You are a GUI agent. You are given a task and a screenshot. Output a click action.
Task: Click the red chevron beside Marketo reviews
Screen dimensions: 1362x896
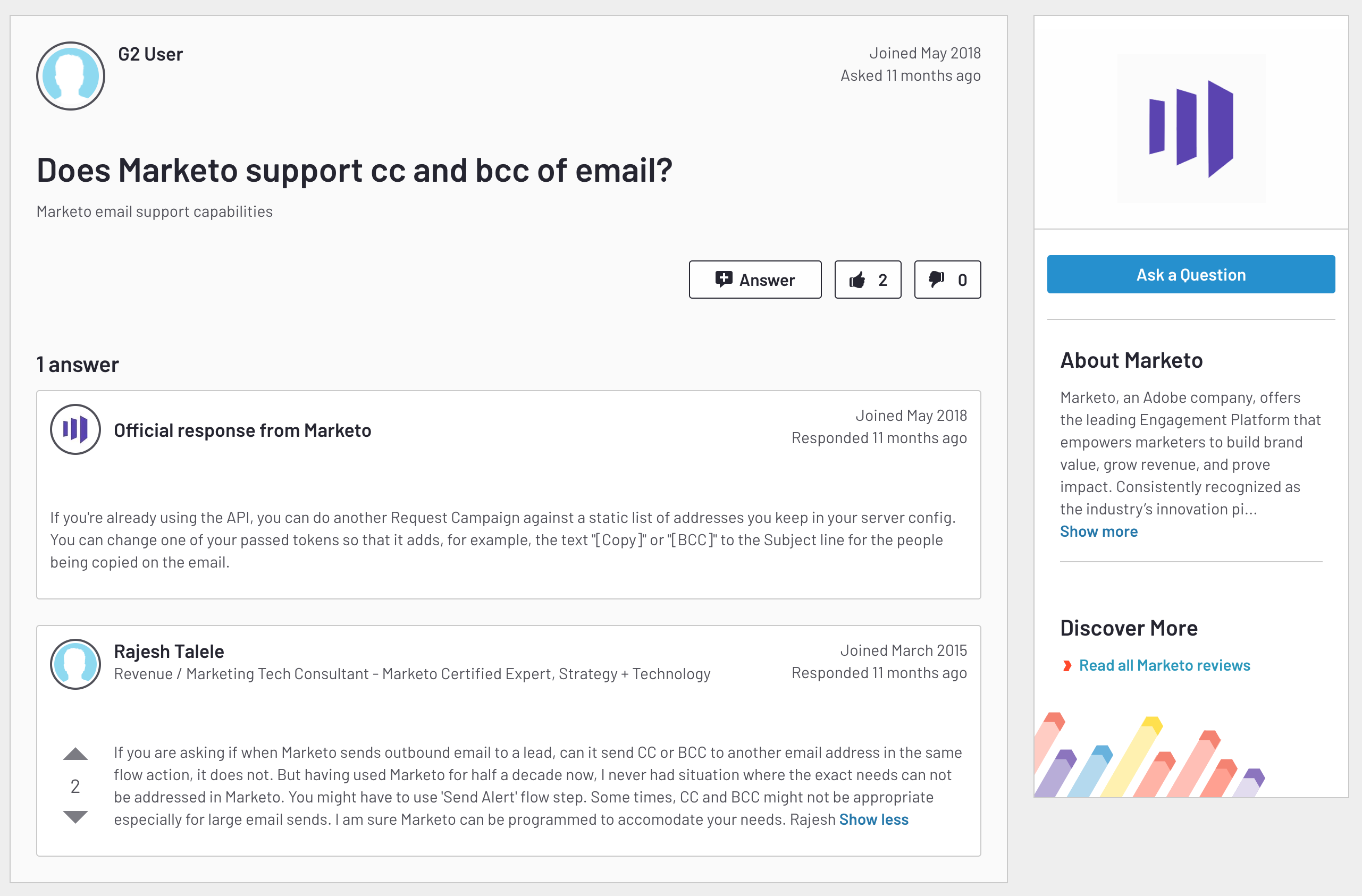1067,665
